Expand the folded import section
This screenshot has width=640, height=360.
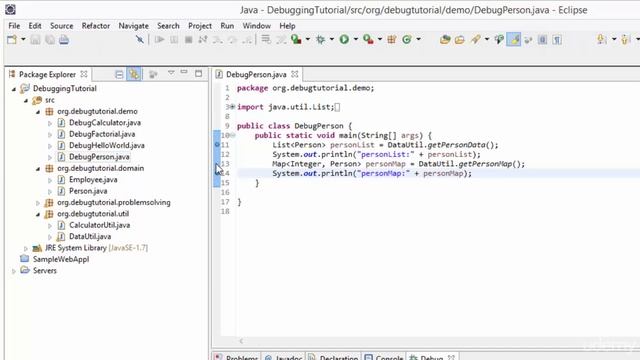233,107
